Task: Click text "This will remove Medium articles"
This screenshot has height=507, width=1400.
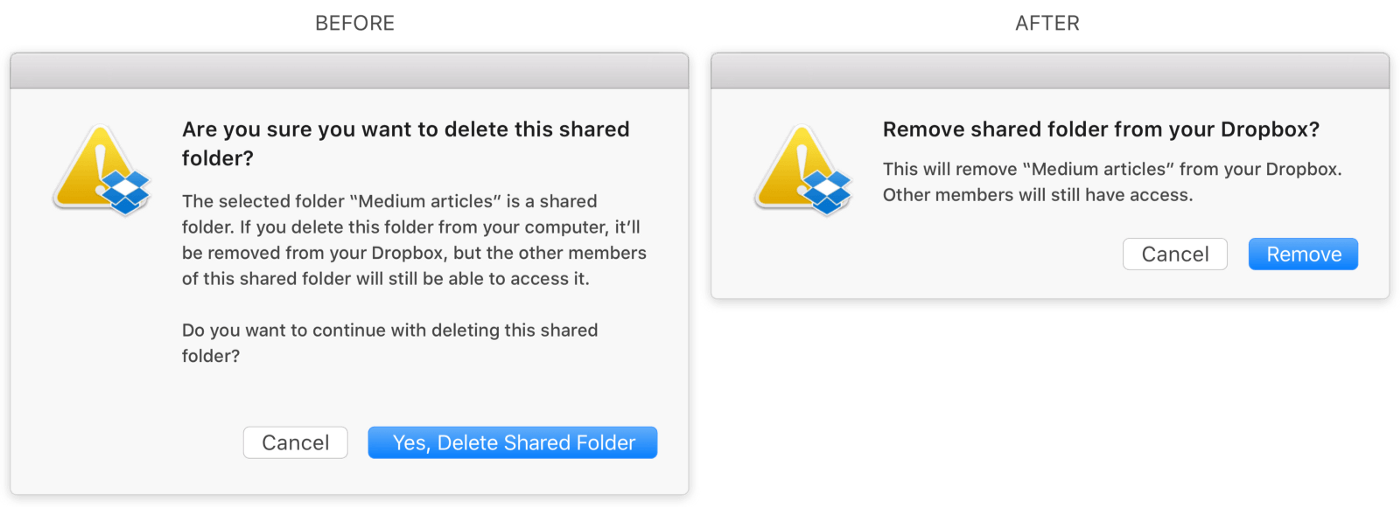Action: pyautogui.click(x=1112, y=169)
